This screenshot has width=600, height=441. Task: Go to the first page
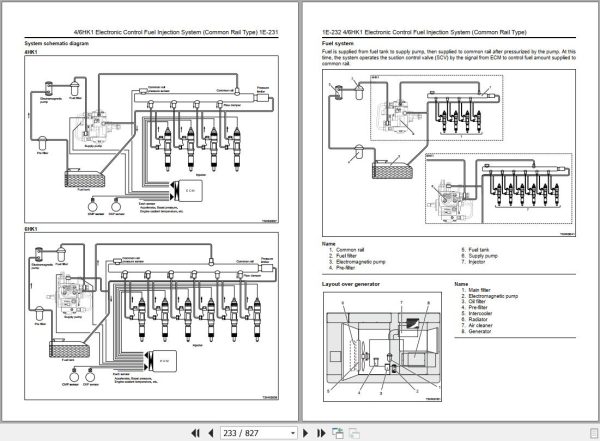pos(195,433)
